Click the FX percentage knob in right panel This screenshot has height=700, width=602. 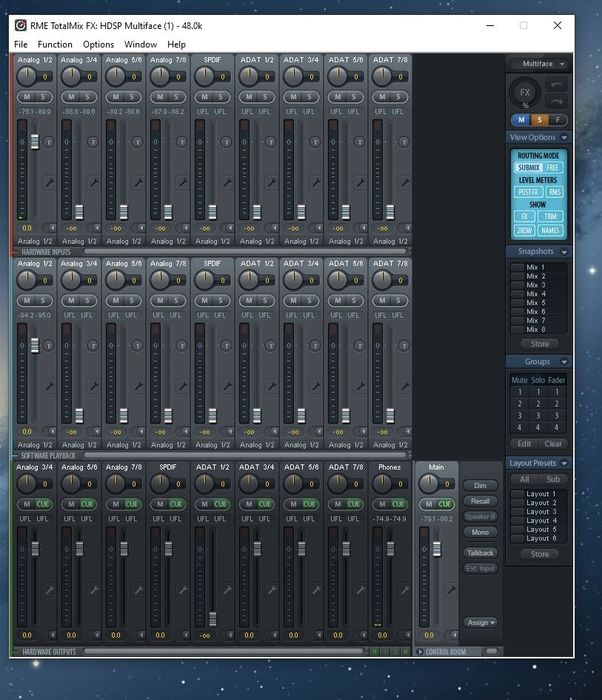525,93
